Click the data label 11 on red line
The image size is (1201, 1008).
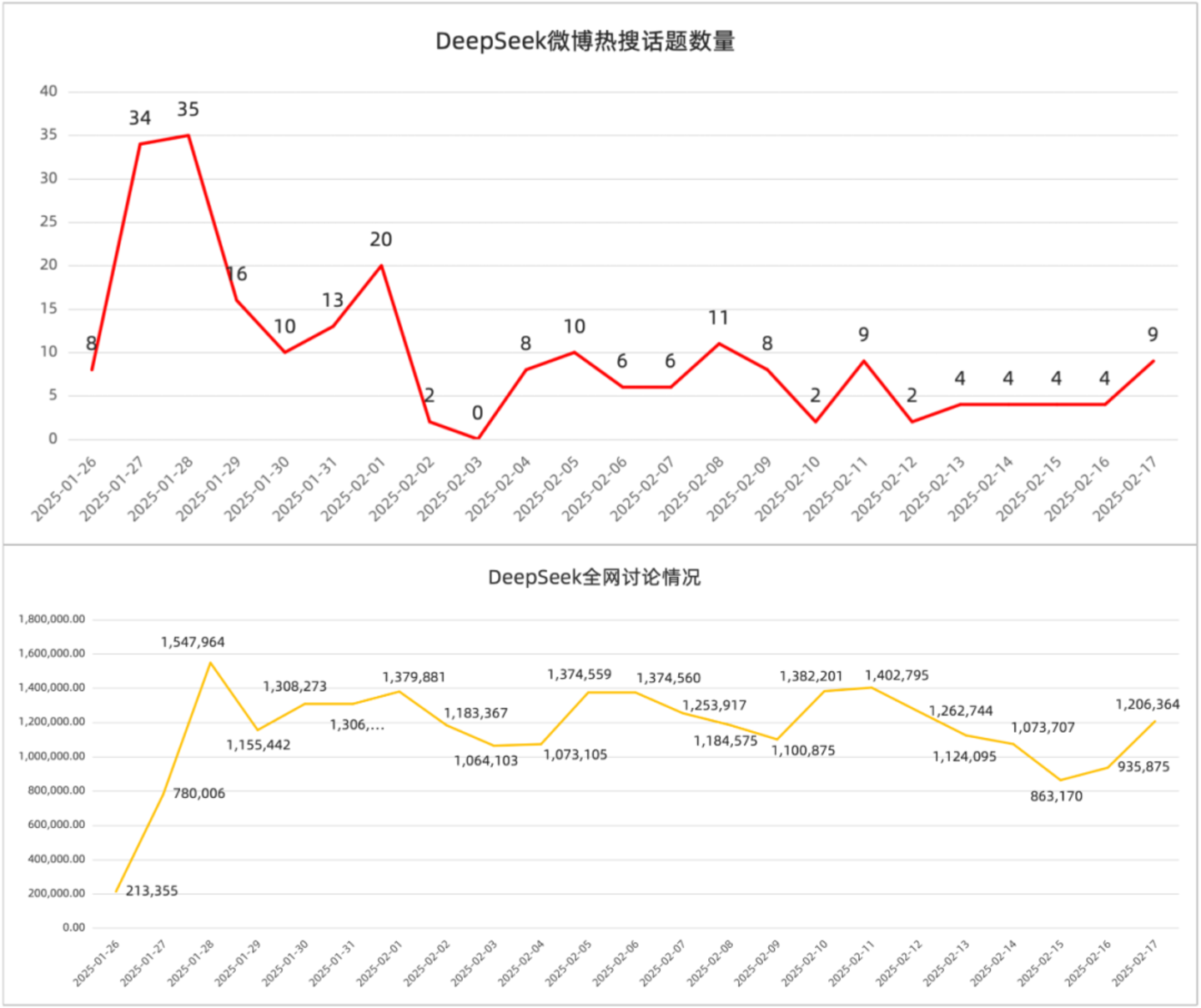[x=718, y=318]
